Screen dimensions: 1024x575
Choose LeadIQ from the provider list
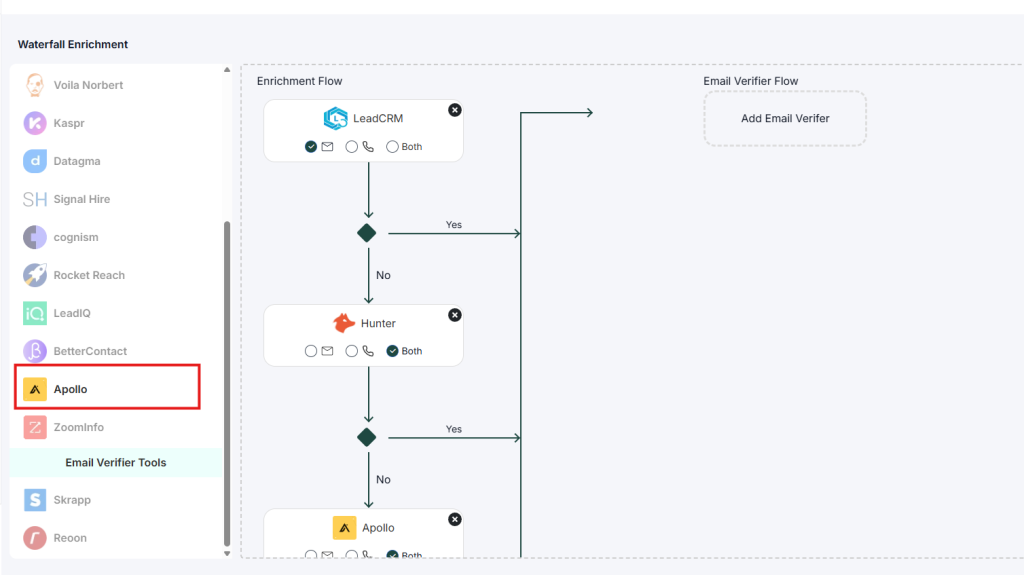click(x=72, y=313)
